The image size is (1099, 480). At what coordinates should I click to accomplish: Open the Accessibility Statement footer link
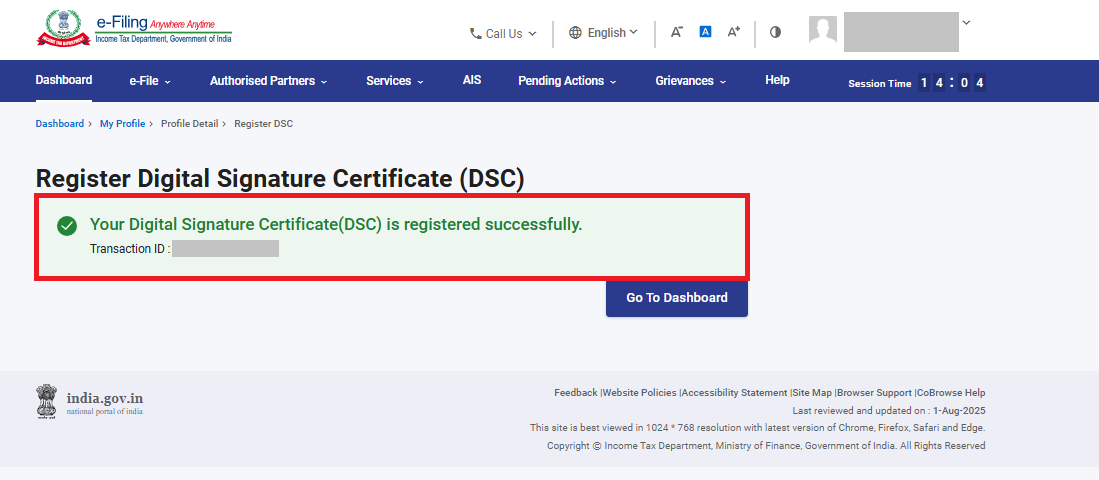click(x=734, y=393)
